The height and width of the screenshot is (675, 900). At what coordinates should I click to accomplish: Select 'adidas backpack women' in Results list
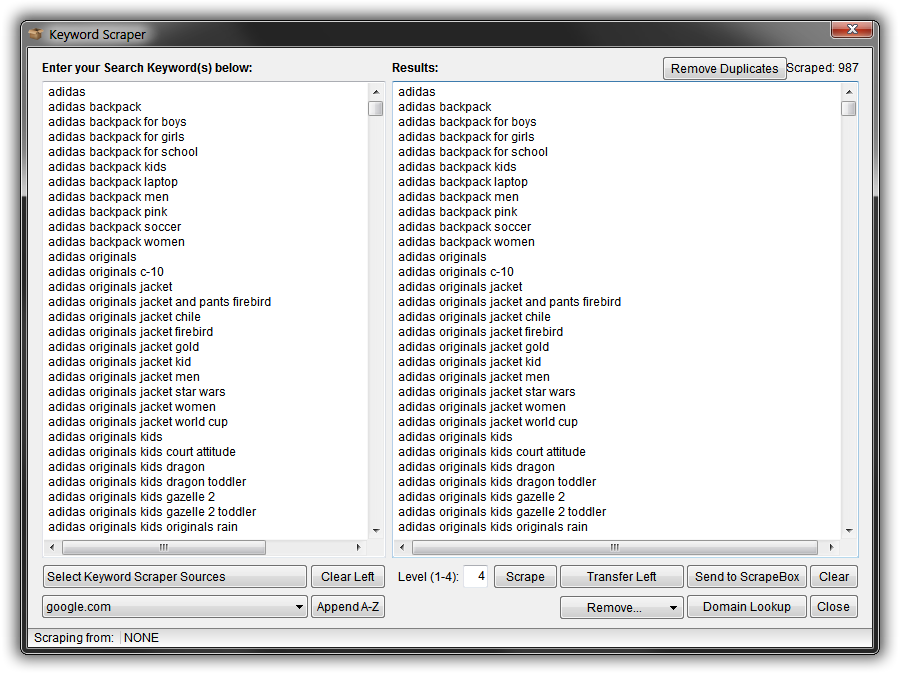coord(466,242)
